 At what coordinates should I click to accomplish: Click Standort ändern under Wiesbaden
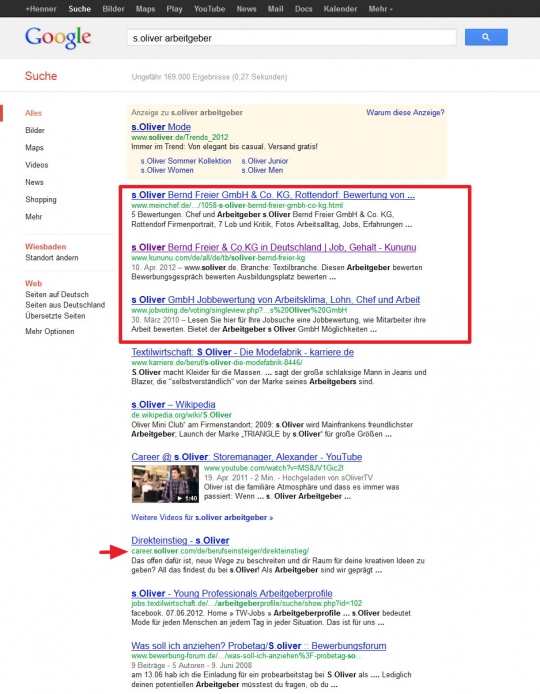52,258
